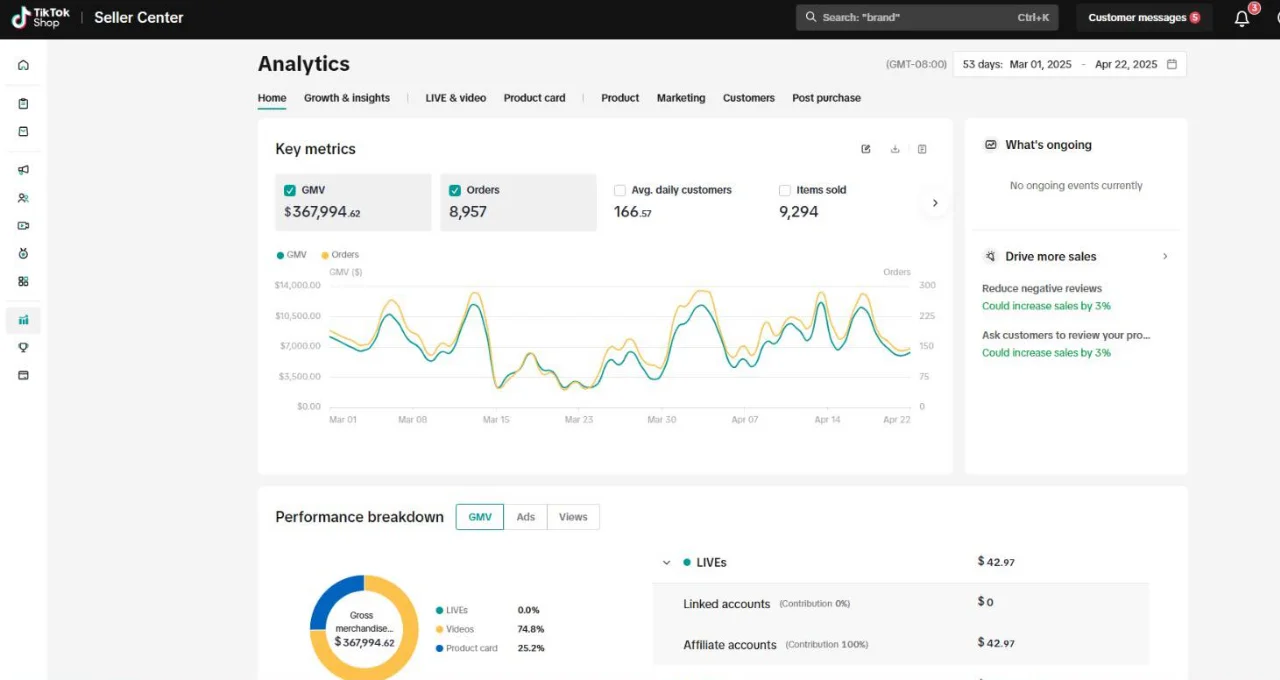Click the download icon in Key metrics
The image size is (1280, 680).
coord(895,149)
